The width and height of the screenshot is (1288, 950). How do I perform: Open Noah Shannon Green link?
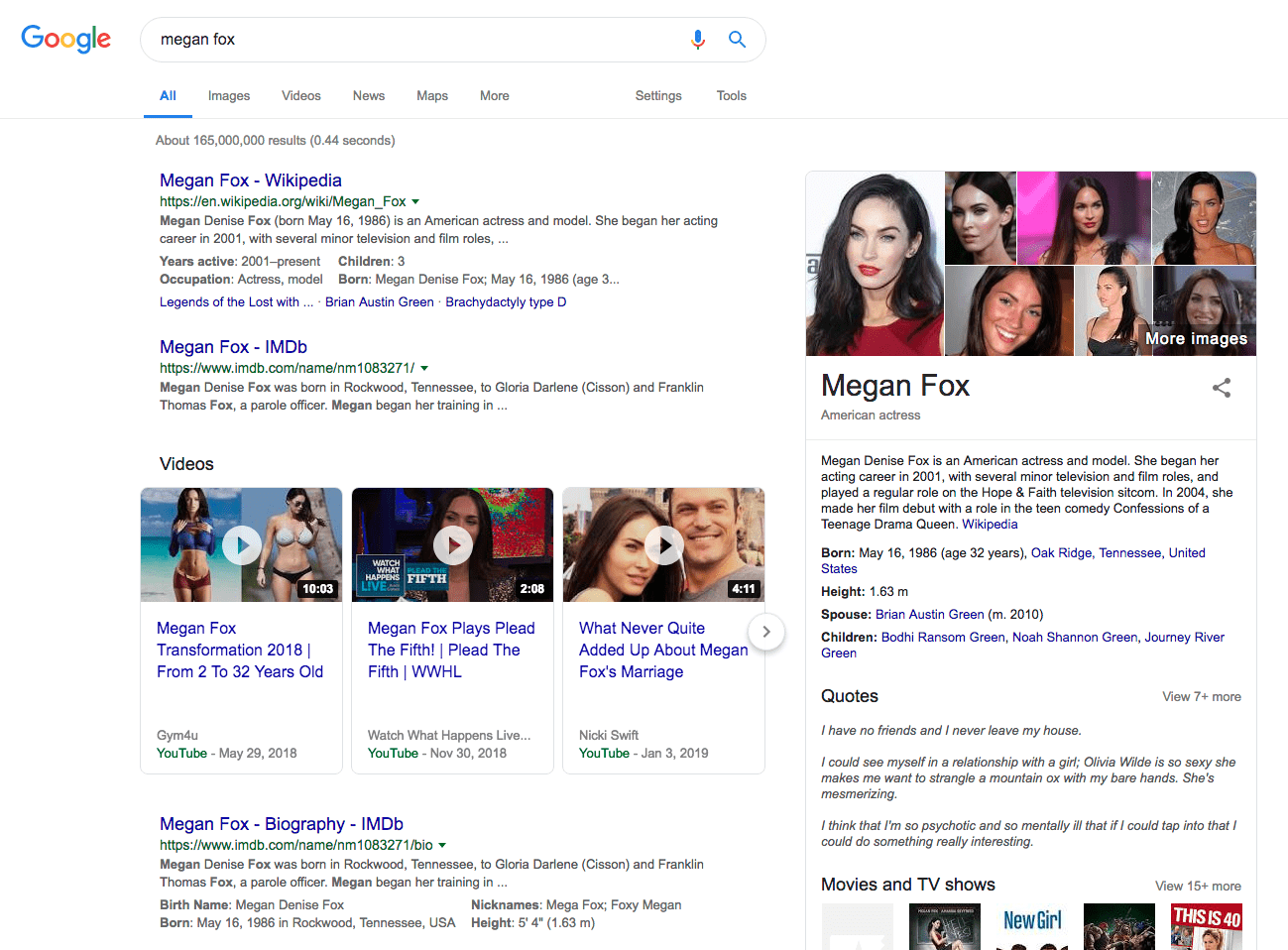point(1075,638)
